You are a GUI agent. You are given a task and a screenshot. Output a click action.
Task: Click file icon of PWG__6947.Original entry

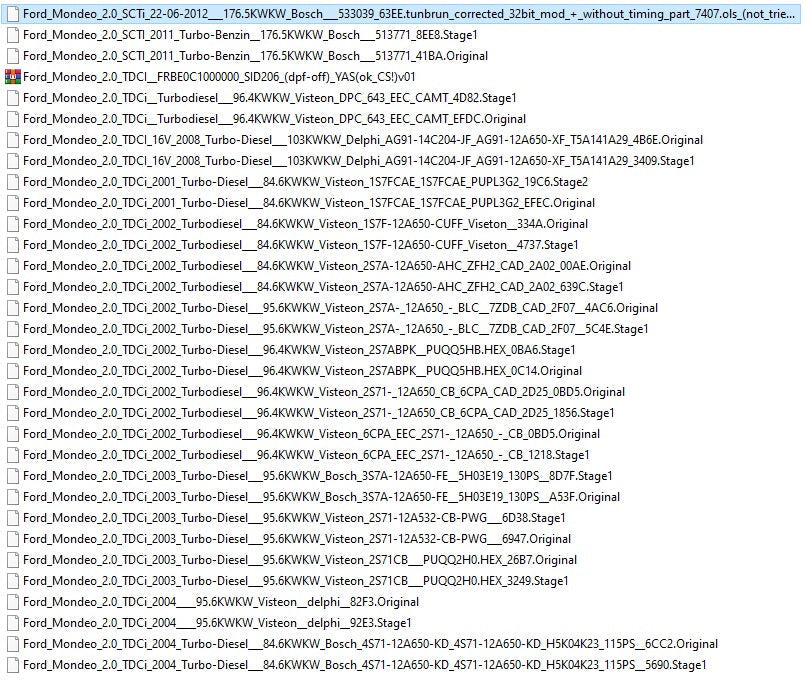(x=12, y=539)
